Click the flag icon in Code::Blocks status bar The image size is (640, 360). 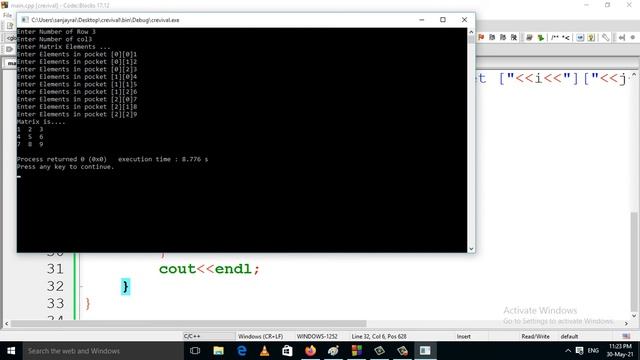click(627, 336)
